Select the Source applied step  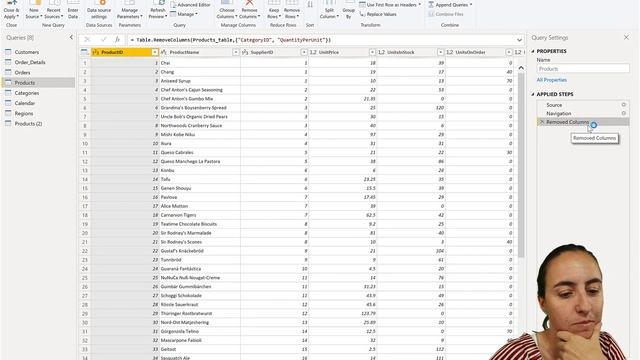coord(554,105)
